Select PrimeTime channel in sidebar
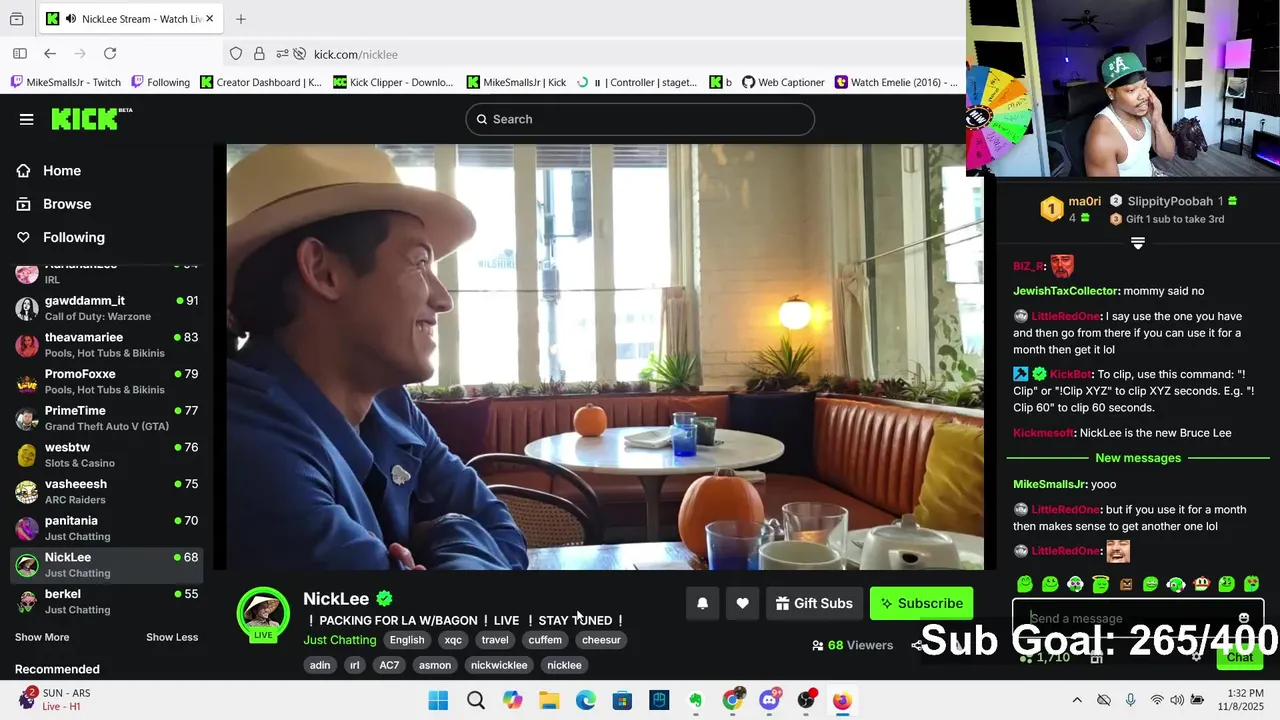This screenshot has width=1280, height=720. coord(107,418)
